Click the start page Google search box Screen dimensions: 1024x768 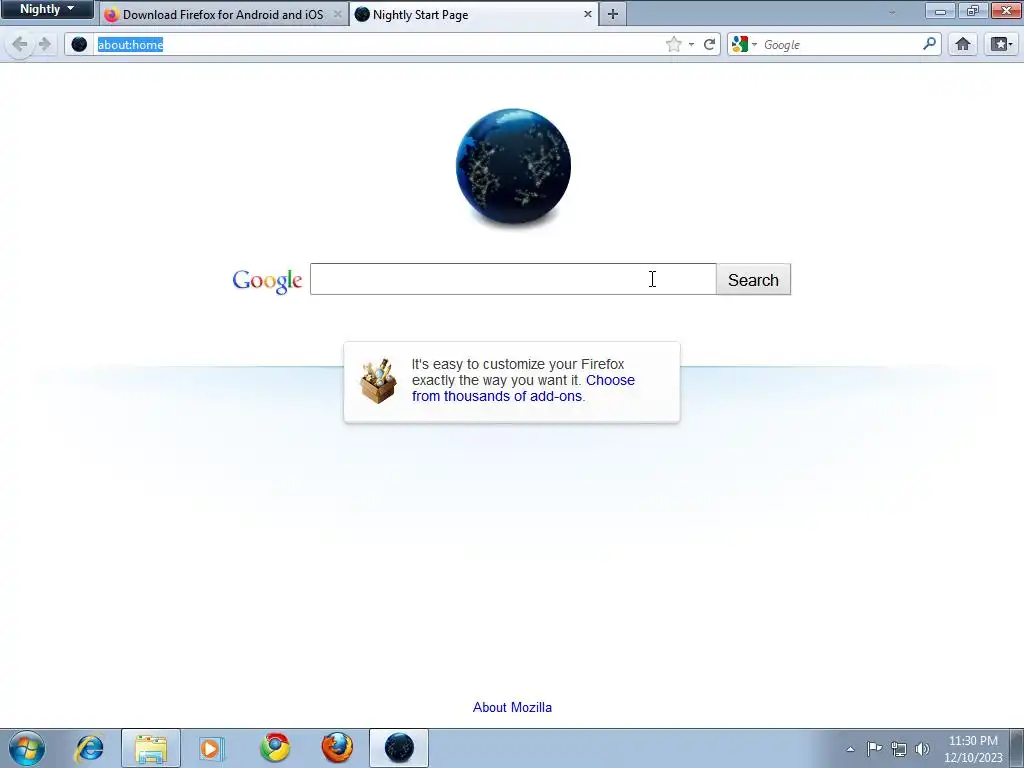(513, 279)
